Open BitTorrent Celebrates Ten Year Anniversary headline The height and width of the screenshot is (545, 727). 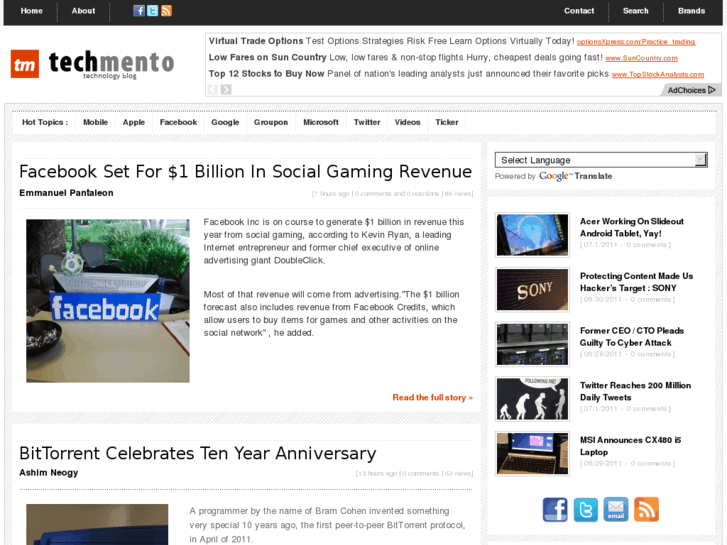pyautogui.click(x=198, y=454)
